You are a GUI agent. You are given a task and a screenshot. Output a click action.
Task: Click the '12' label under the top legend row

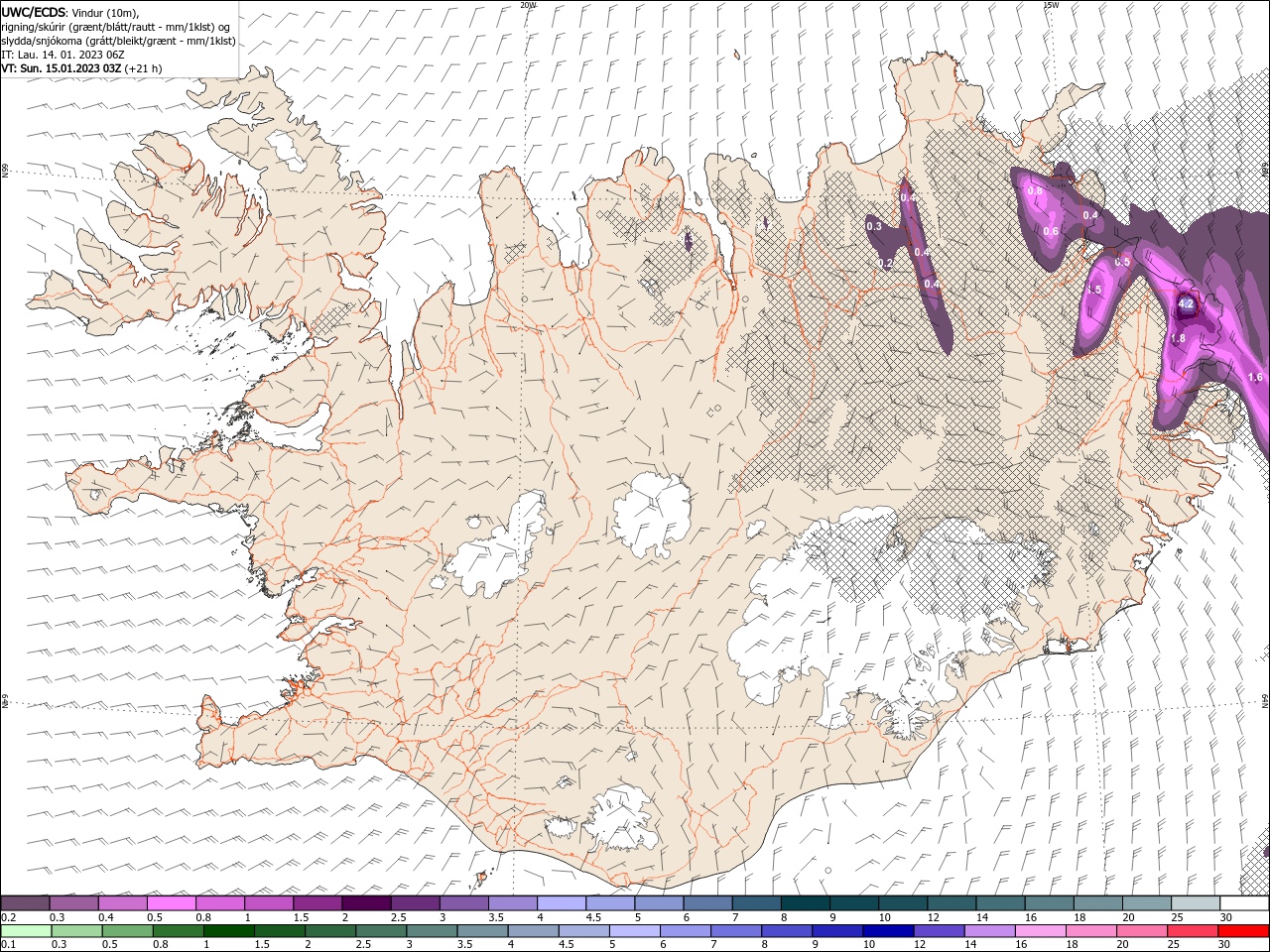point(933,917)
